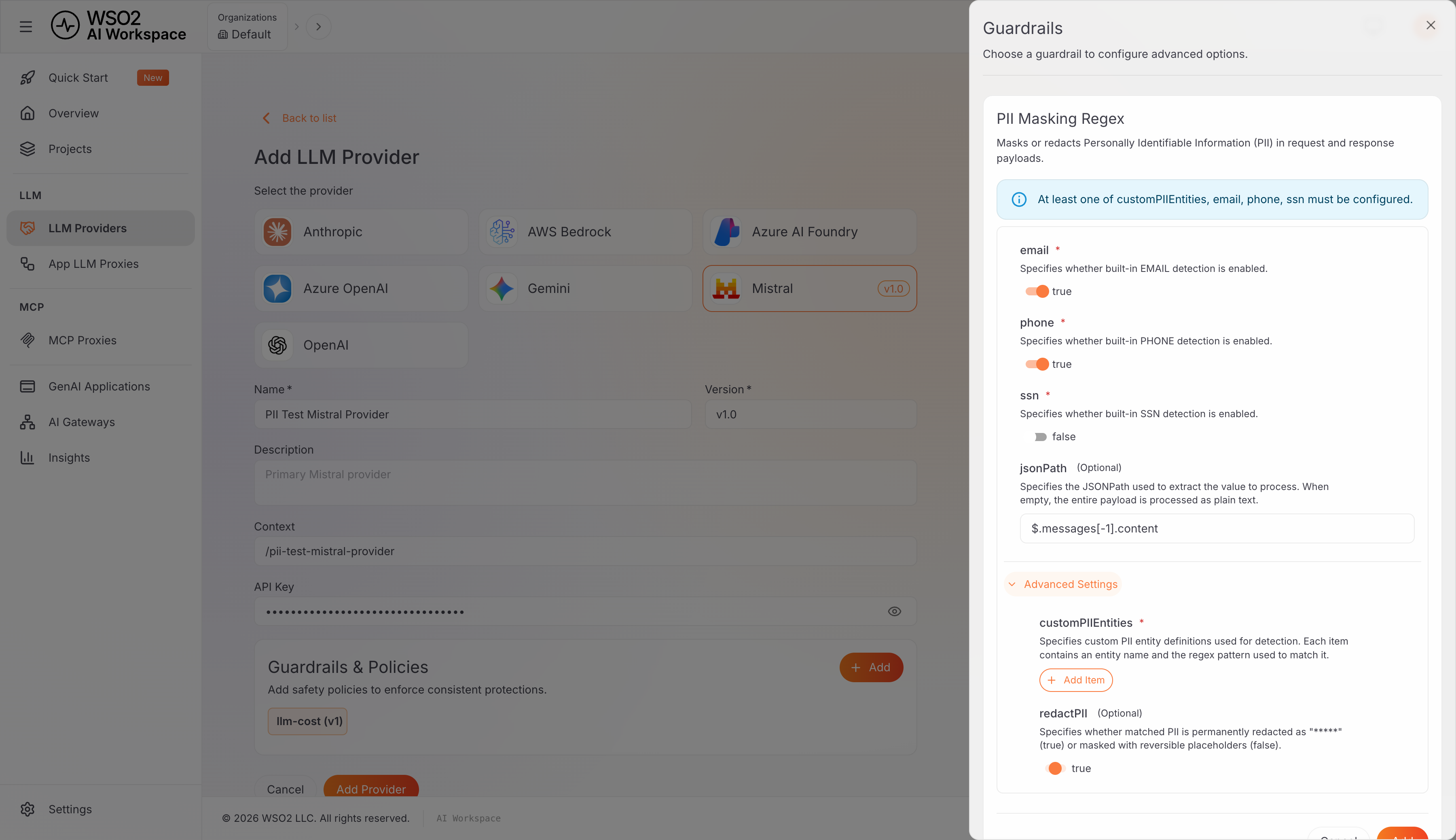Click the AWS Bedrock provider logo
1456x840 pixels.
(x=502, y=232)
